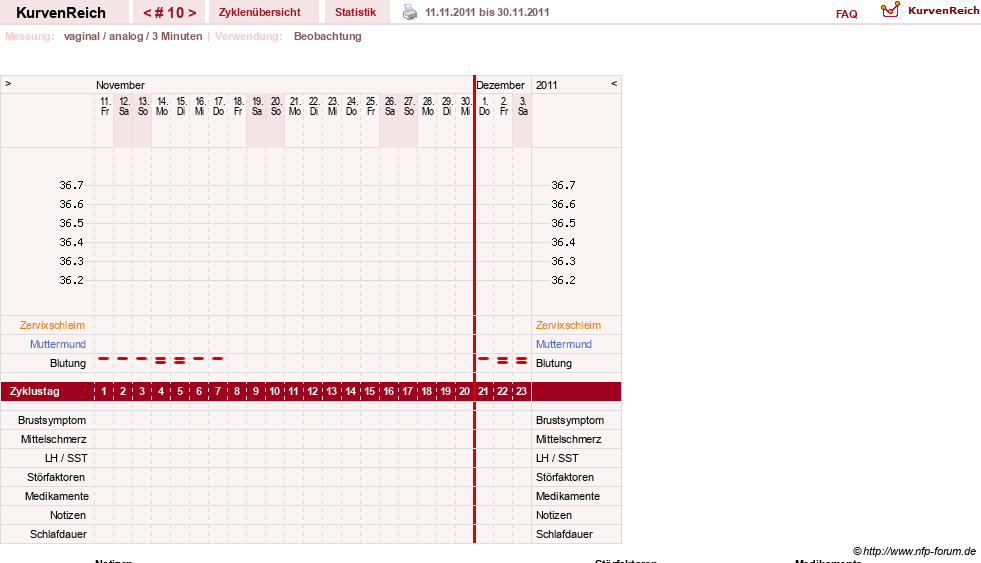Click the date header 1. Do in Dezember
Viewport: 981px width, 563px height.
click(x=485, y=106)
